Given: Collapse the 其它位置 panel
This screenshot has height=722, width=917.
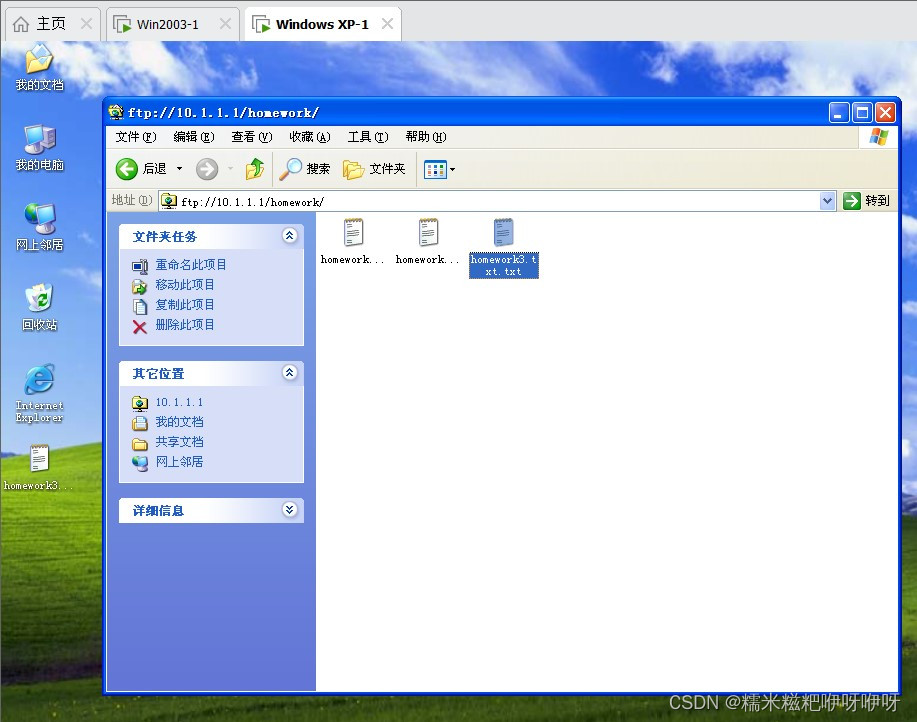Looking at the screenshot, I should pos(289,372).
